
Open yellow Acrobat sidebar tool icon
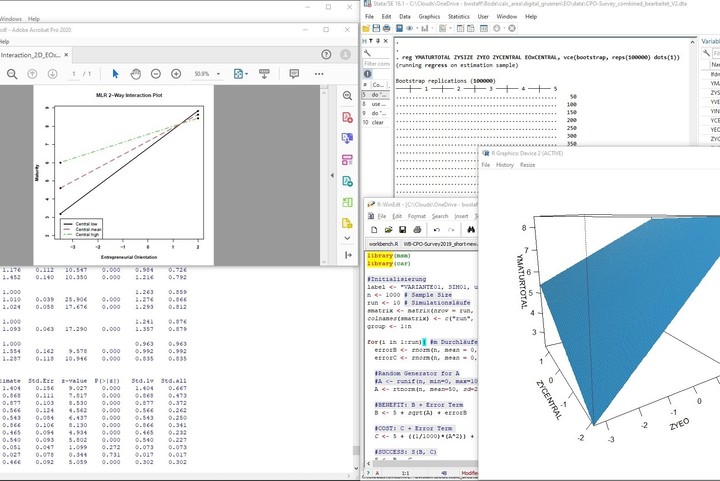click(348, 224)
